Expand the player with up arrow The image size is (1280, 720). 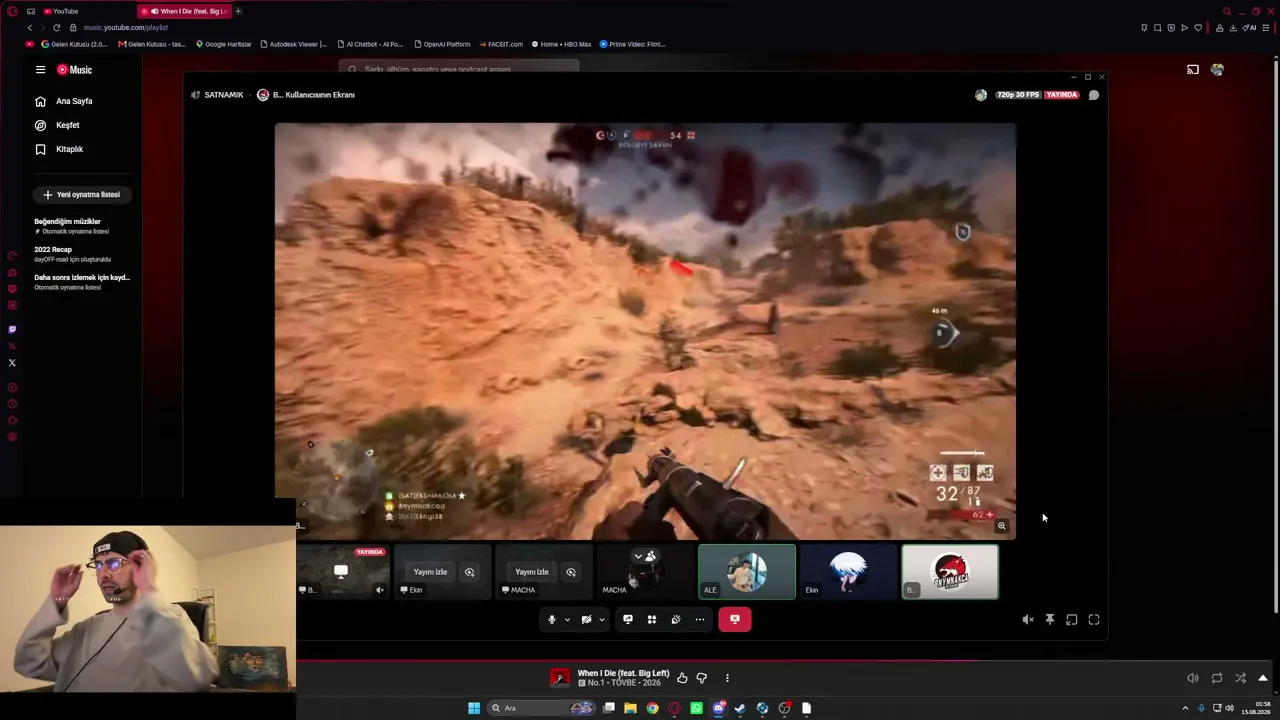pos(1263,678)
